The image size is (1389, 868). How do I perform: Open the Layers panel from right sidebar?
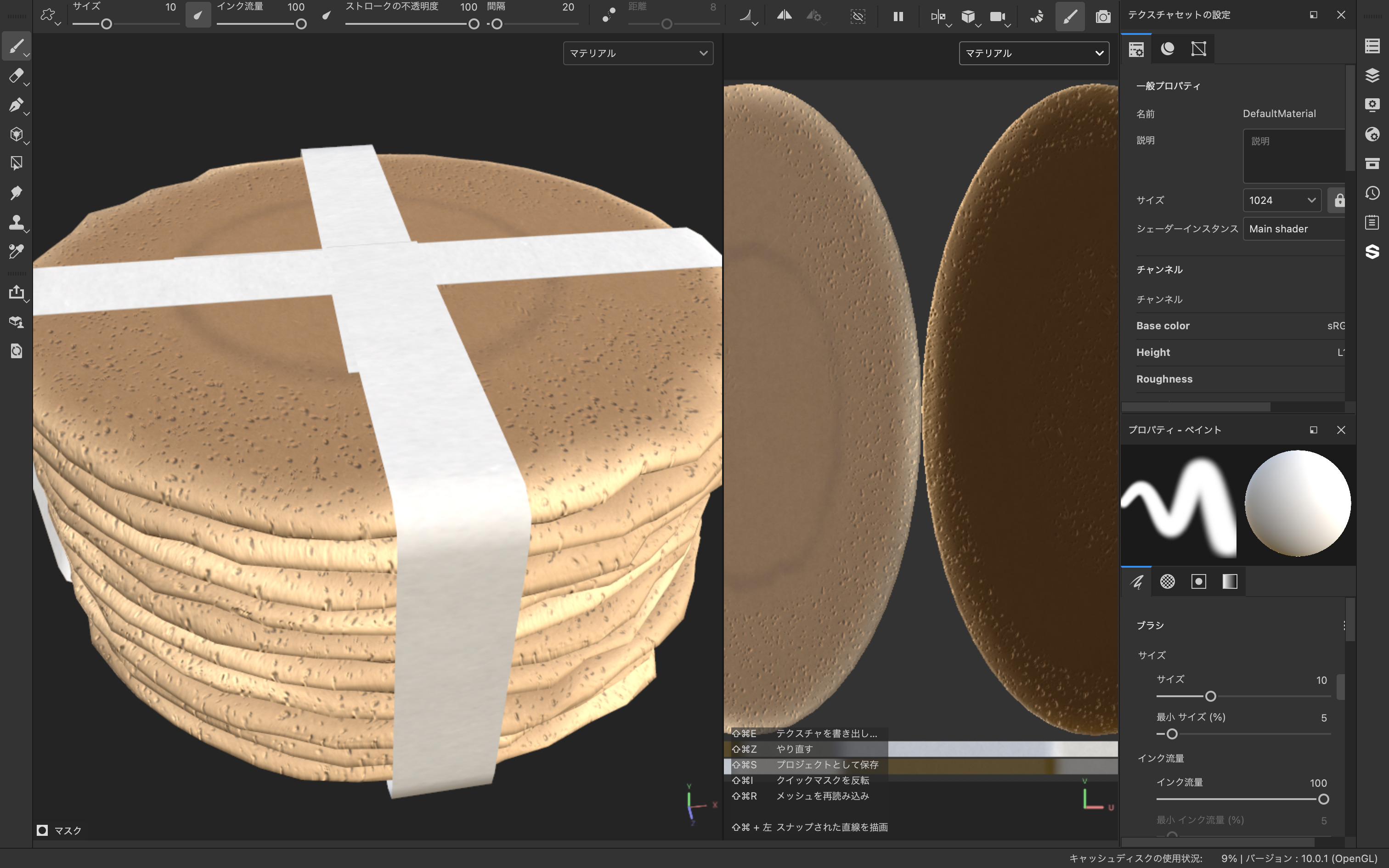pos(1372,75)
